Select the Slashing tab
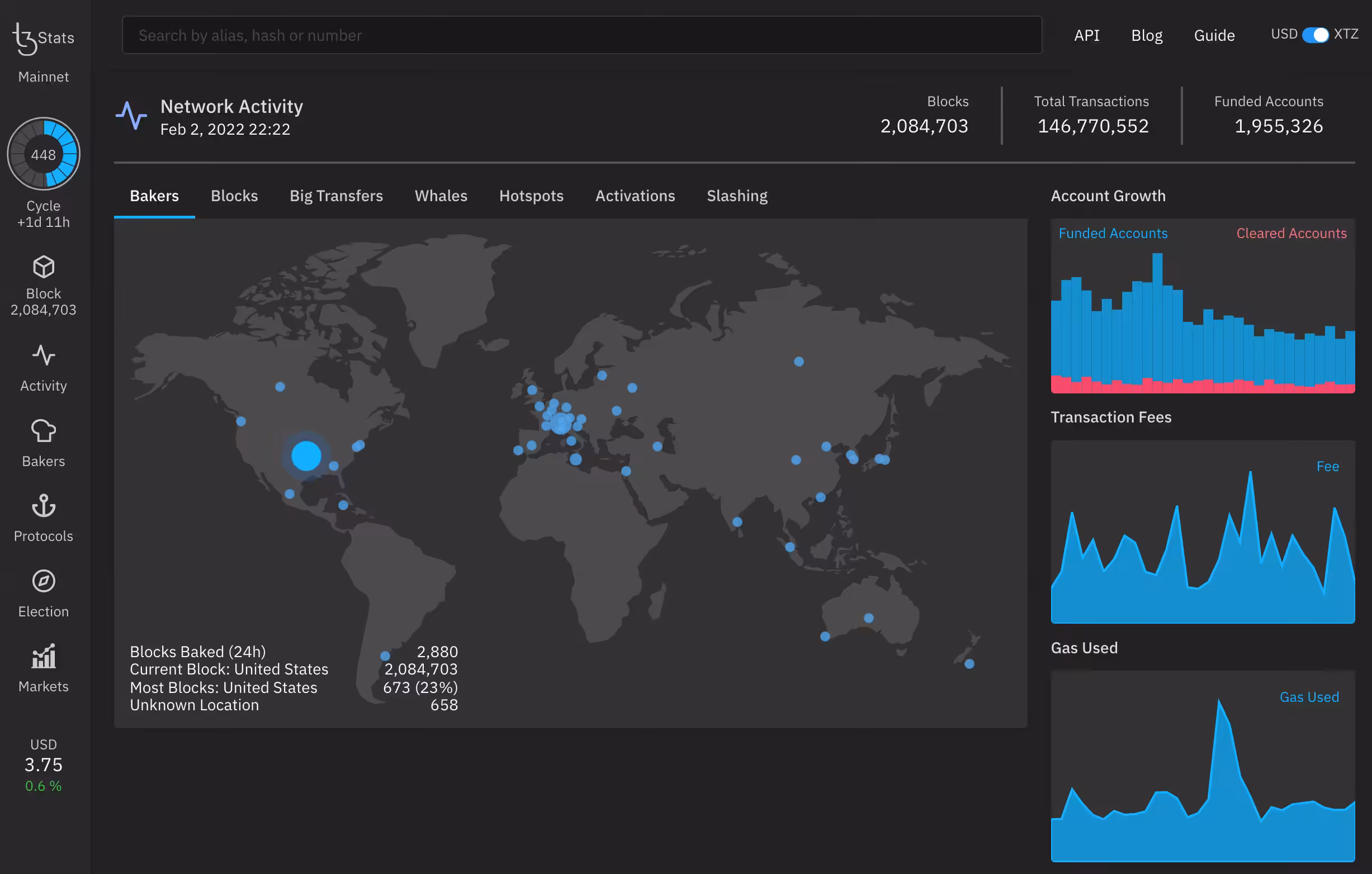 [x=737, y=196]
